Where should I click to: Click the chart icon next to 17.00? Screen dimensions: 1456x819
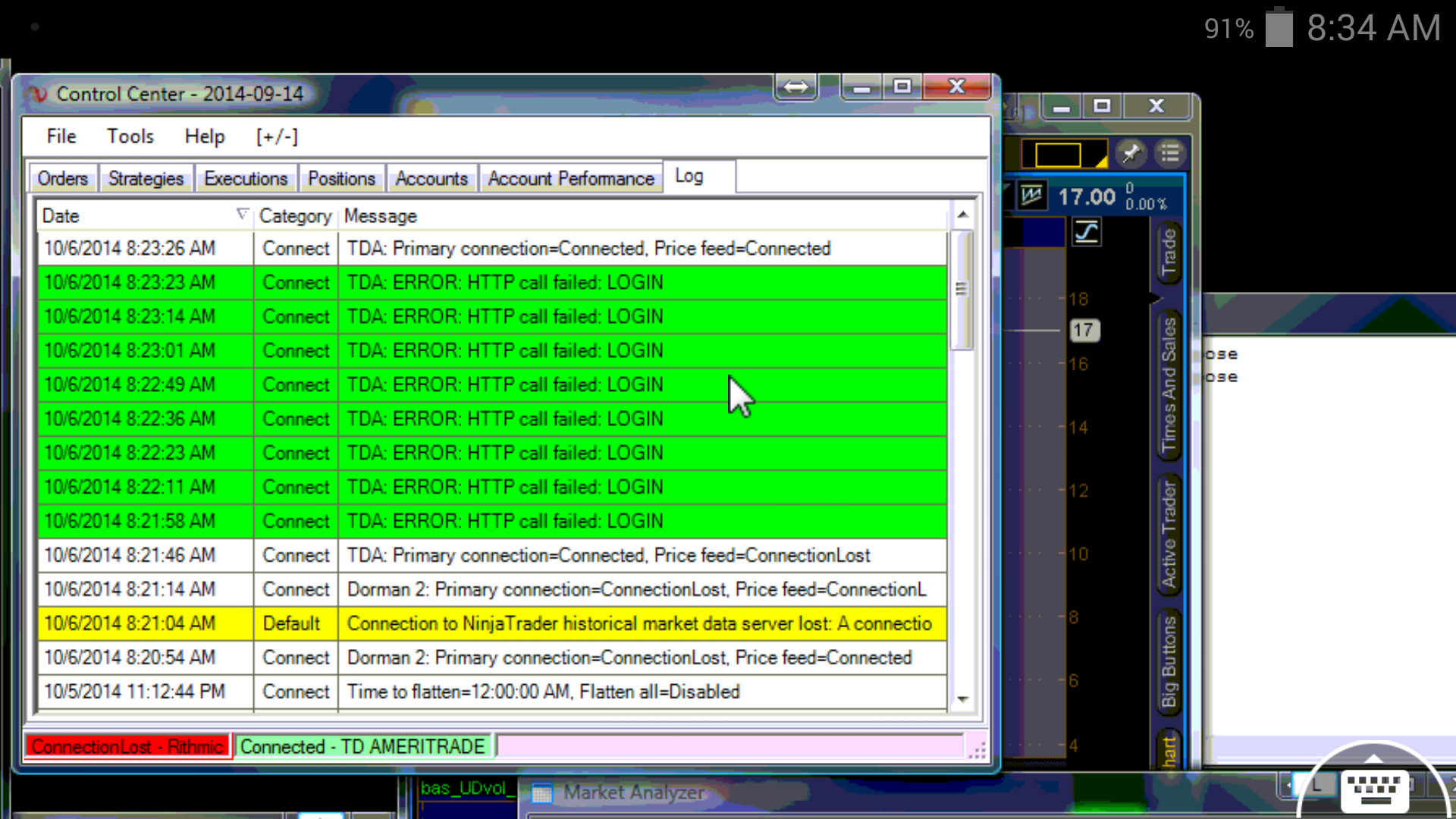pyautogui.click(x=1031, y=196)
